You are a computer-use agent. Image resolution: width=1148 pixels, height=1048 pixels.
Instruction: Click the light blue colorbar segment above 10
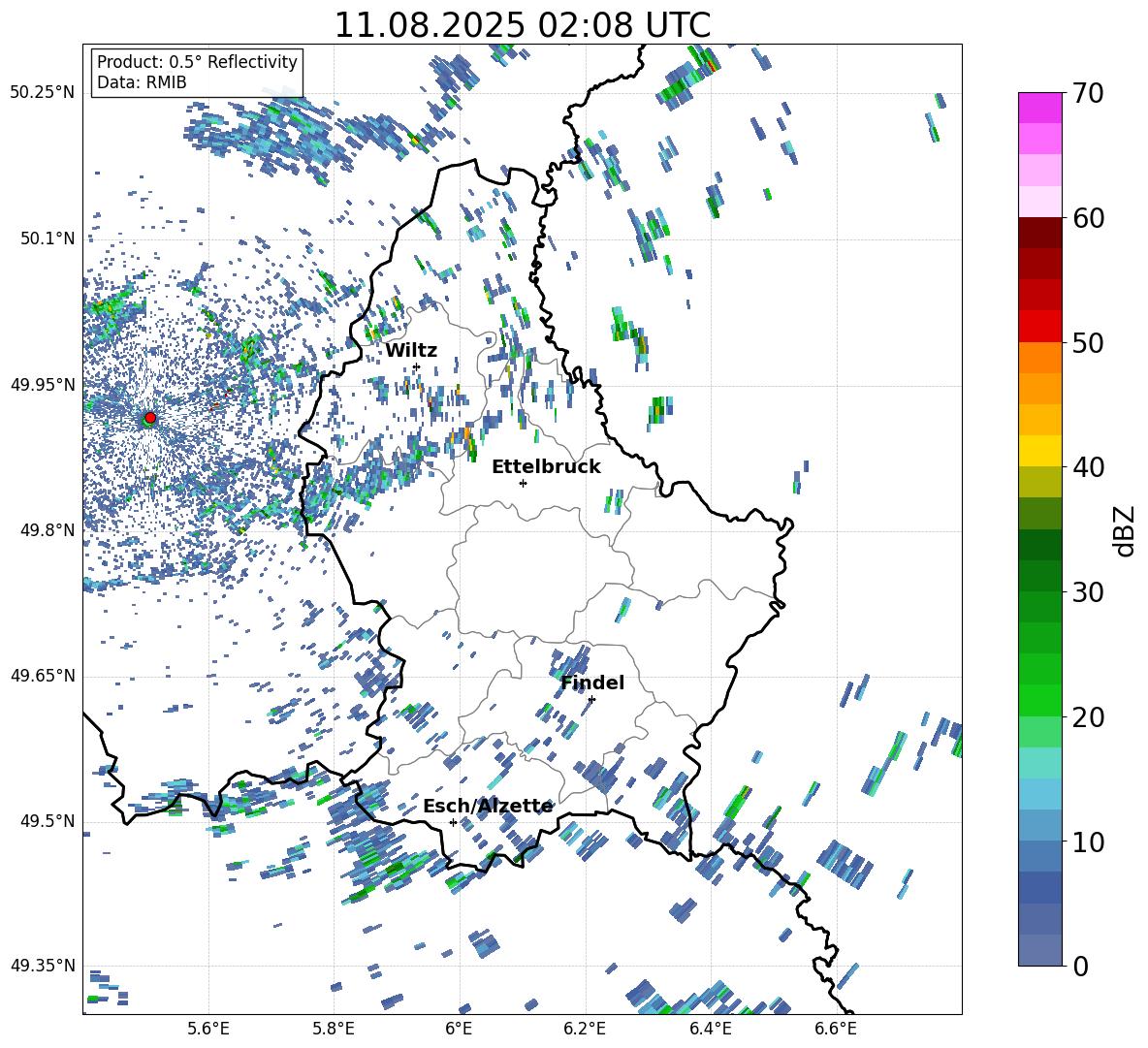click(1040, 795)
